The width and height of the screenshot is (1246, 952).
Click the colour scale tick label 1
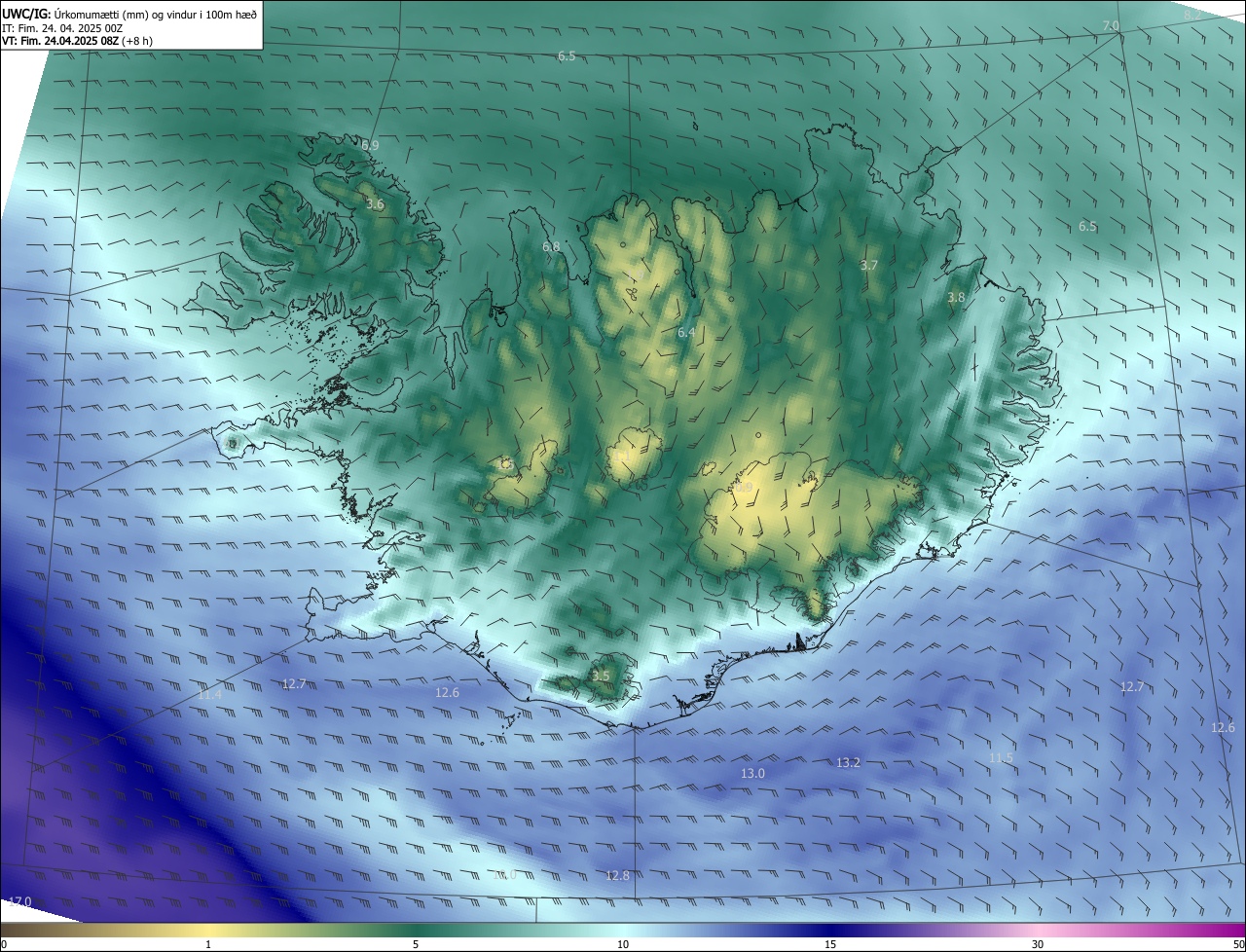208,944
